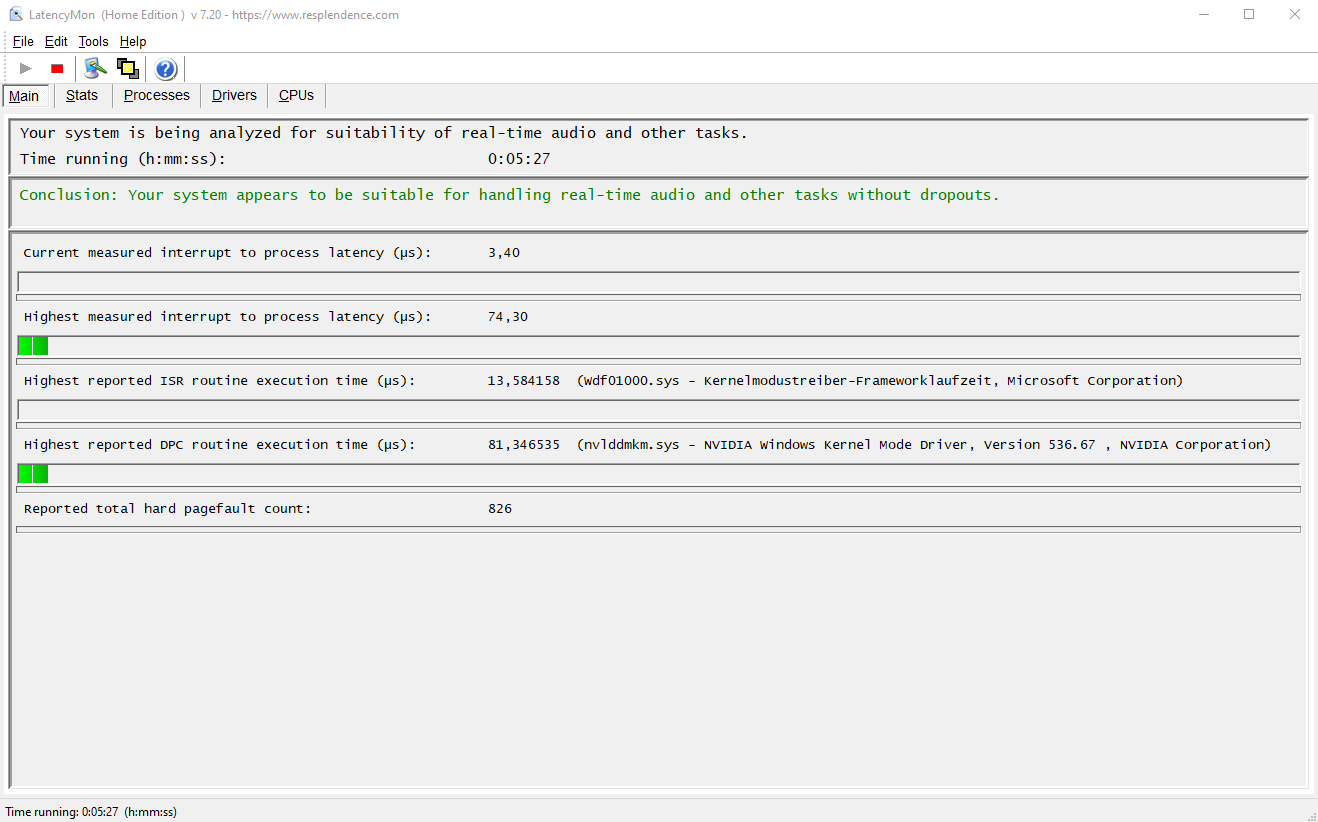Click the current latency value 3,40

[x=504, y=253]
